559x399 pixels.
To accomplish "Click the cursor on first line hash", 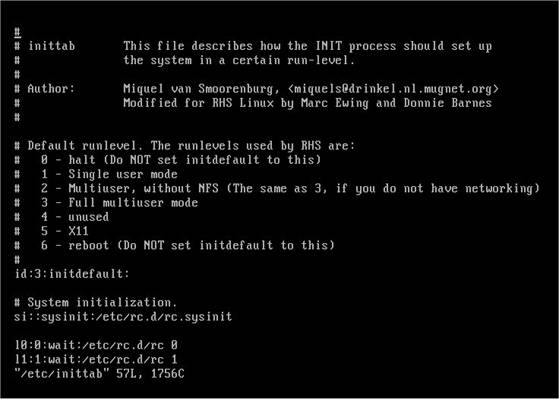I will 17,32.
